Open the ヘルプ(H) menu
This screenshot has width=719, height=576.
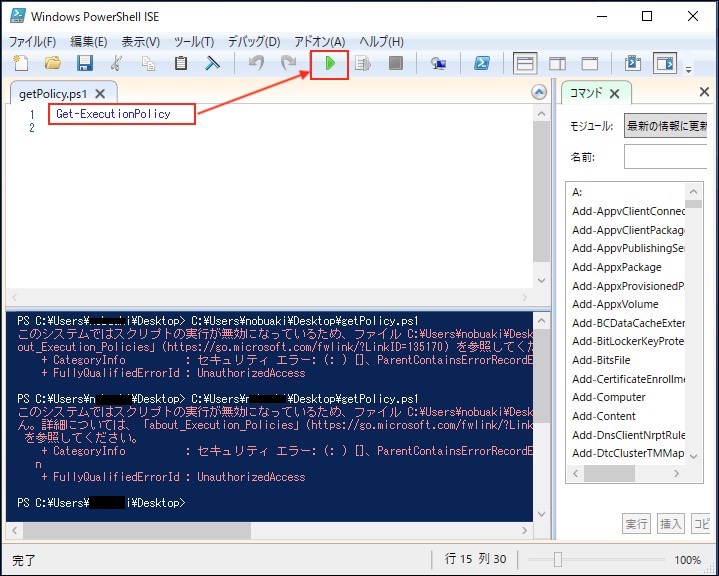(381, 42)
